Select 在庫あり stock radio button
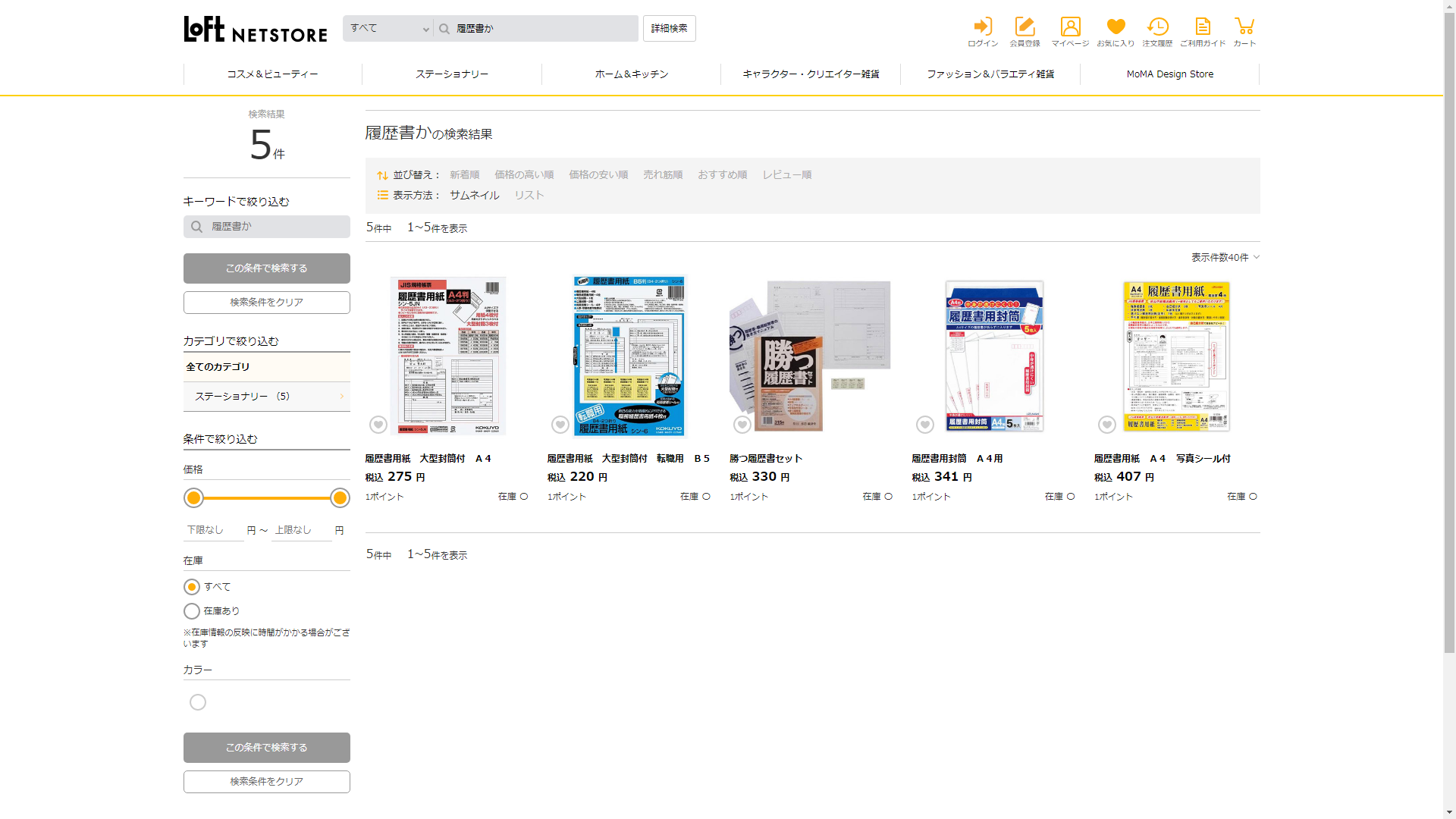Screen dimensions: 1456x819 [x=192, y=611]
